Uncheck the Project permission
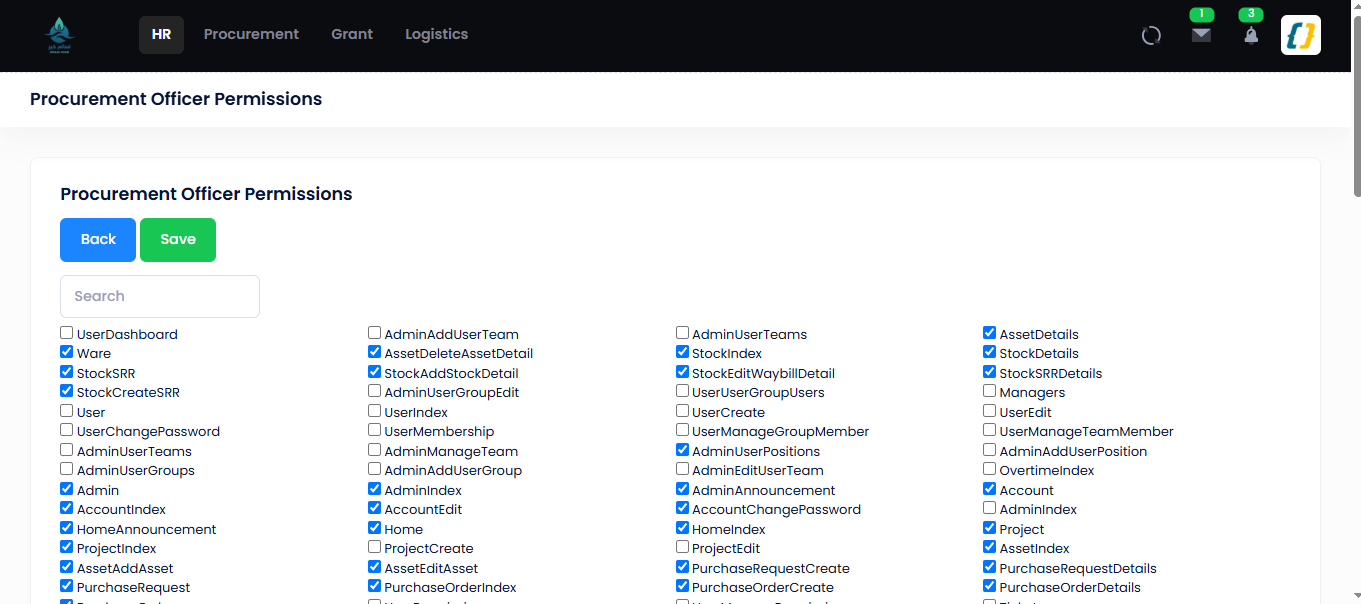 point(990,528)
